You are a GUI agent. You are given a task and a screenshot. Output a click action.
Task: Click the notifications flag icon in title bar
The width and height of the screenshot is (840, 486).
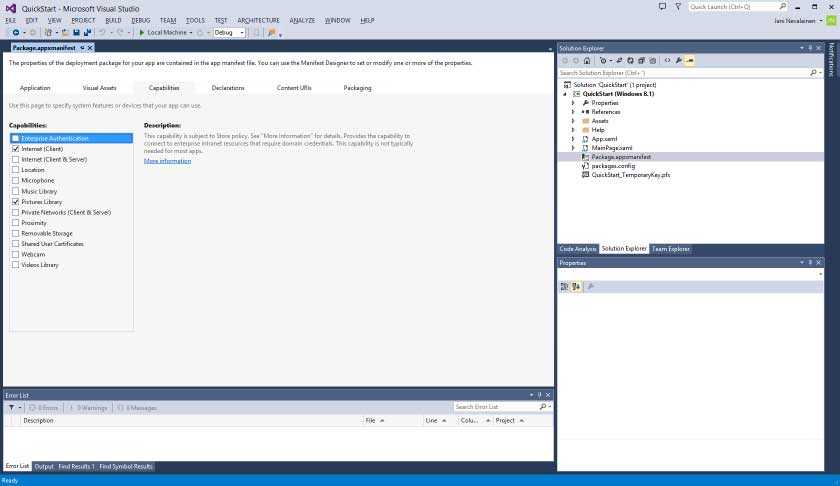click(678, 7)
